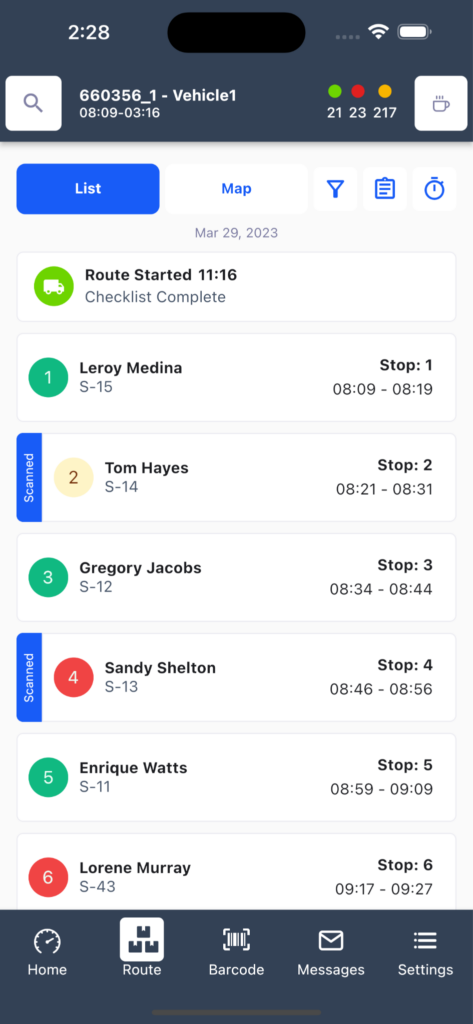Open the coffee cup break icon
The width and height of the screenshot is (473, 1024).
(x=441, y=103)
